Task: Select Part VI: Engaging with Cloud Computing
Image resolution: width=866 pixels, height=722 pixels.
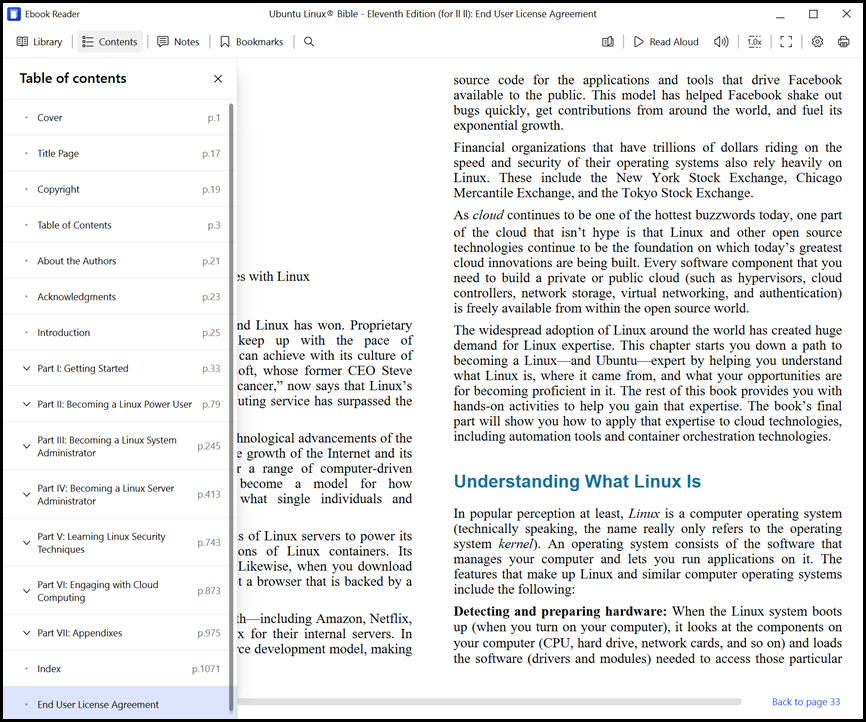Action: coord(117,591)
